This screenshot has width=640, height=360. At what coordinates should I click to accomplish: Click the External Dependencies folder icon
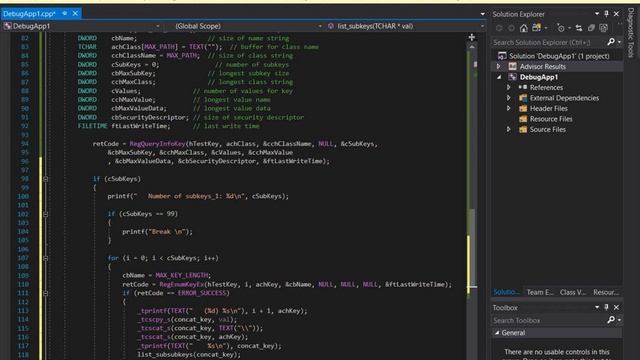(x=523, y=98)
